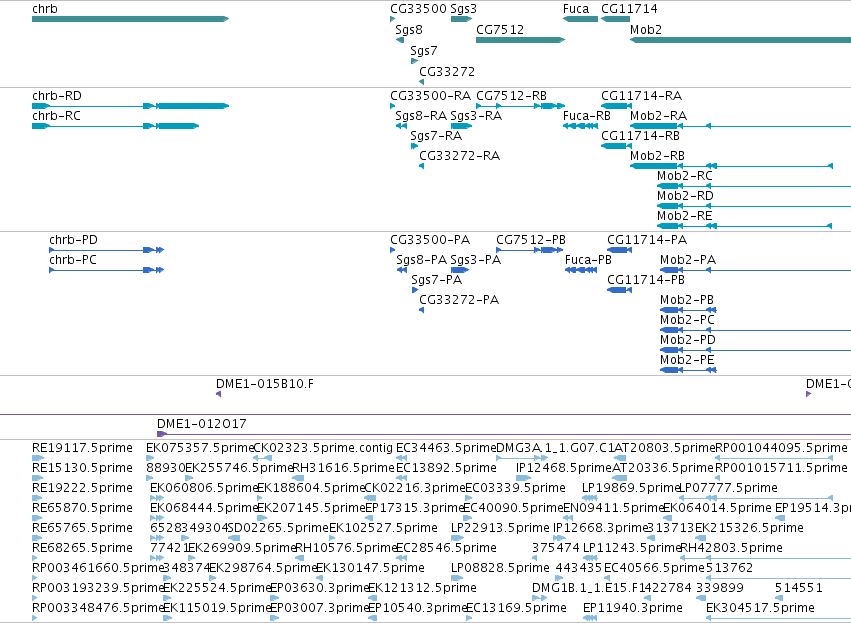Click the CG11714-RB transcript
This screenshot has height=623, width=851.
pyautogui.click(x=615, y=146)
